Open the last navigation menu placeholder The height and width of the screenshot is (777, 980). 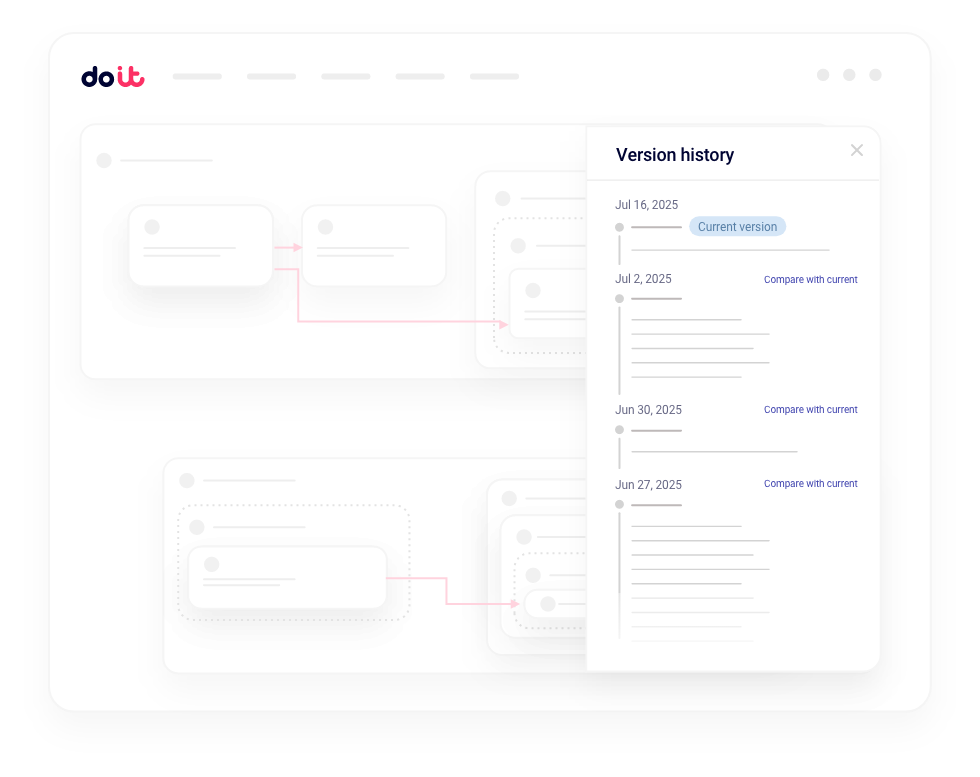click(494, 76)
